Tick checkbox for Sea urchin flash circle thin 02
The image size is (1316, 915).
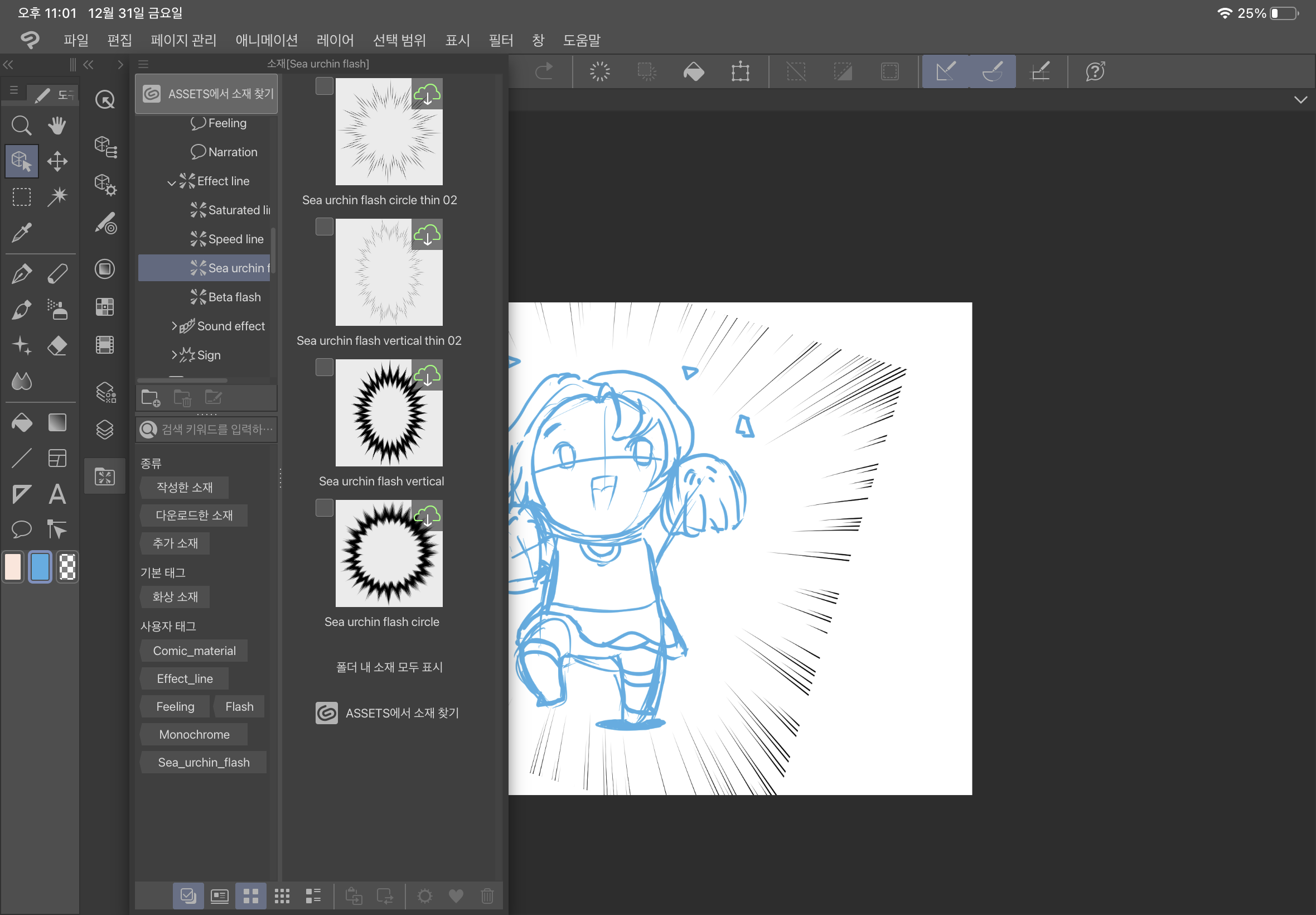325,86
